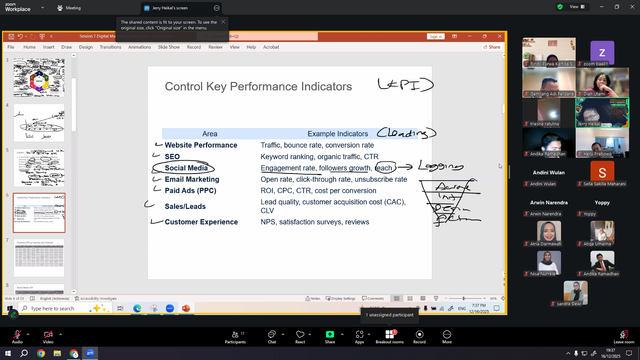Screen dimensions: 640x360
Task: Open PowerPoint File menu
Action: click(x=11, y=47)
